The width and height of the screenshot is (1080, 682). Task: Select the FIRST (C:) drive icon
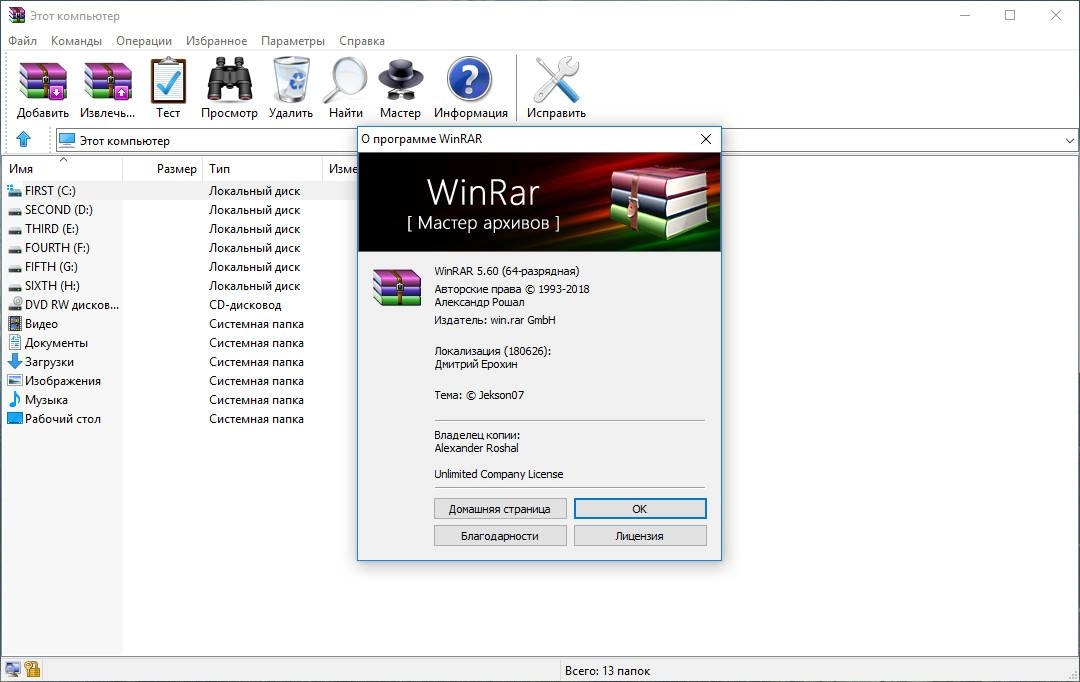point(14,191)
